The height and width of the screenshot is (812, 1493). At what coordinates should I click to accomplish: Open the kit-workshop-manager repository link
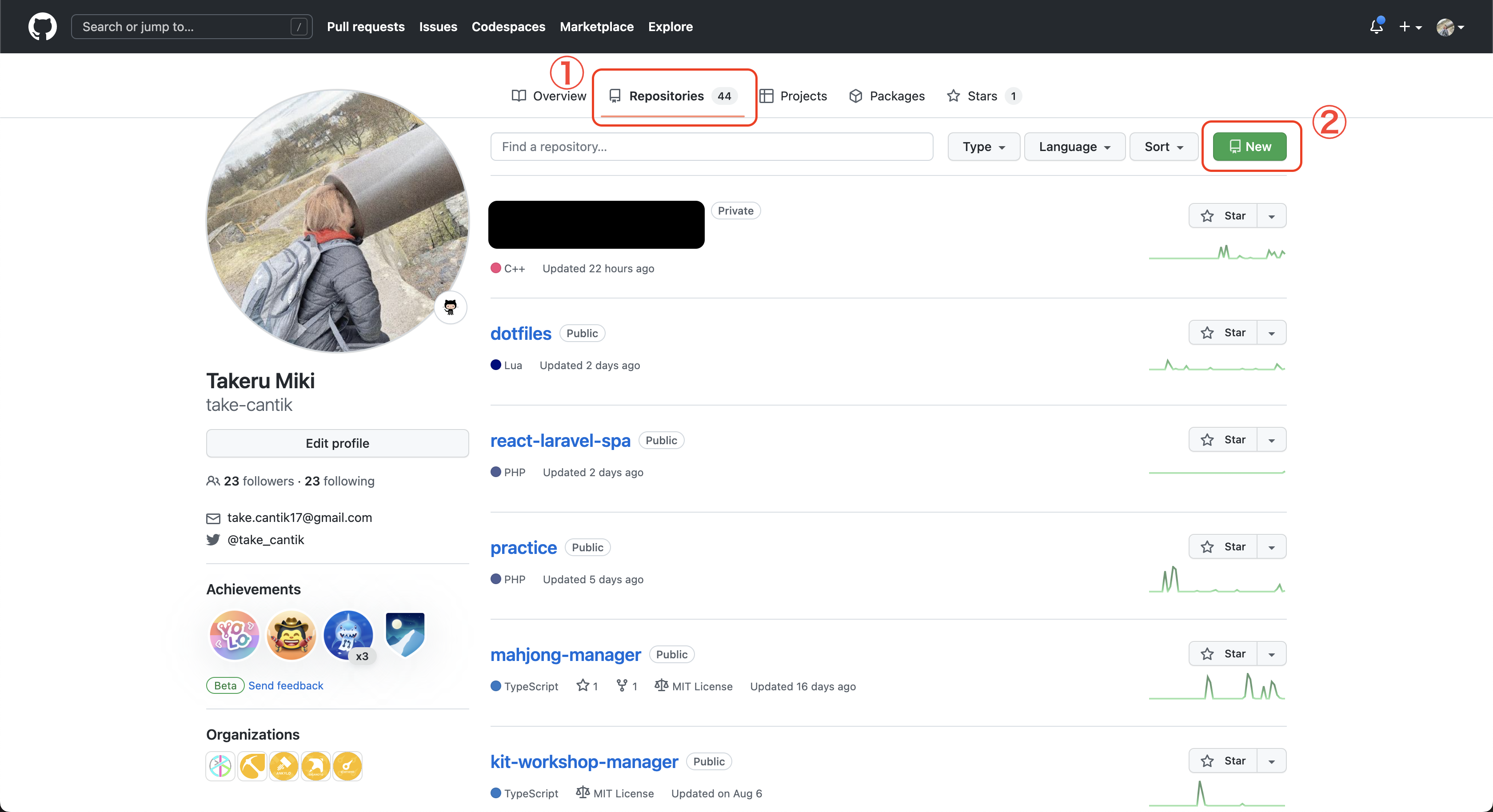pos(583,761)
